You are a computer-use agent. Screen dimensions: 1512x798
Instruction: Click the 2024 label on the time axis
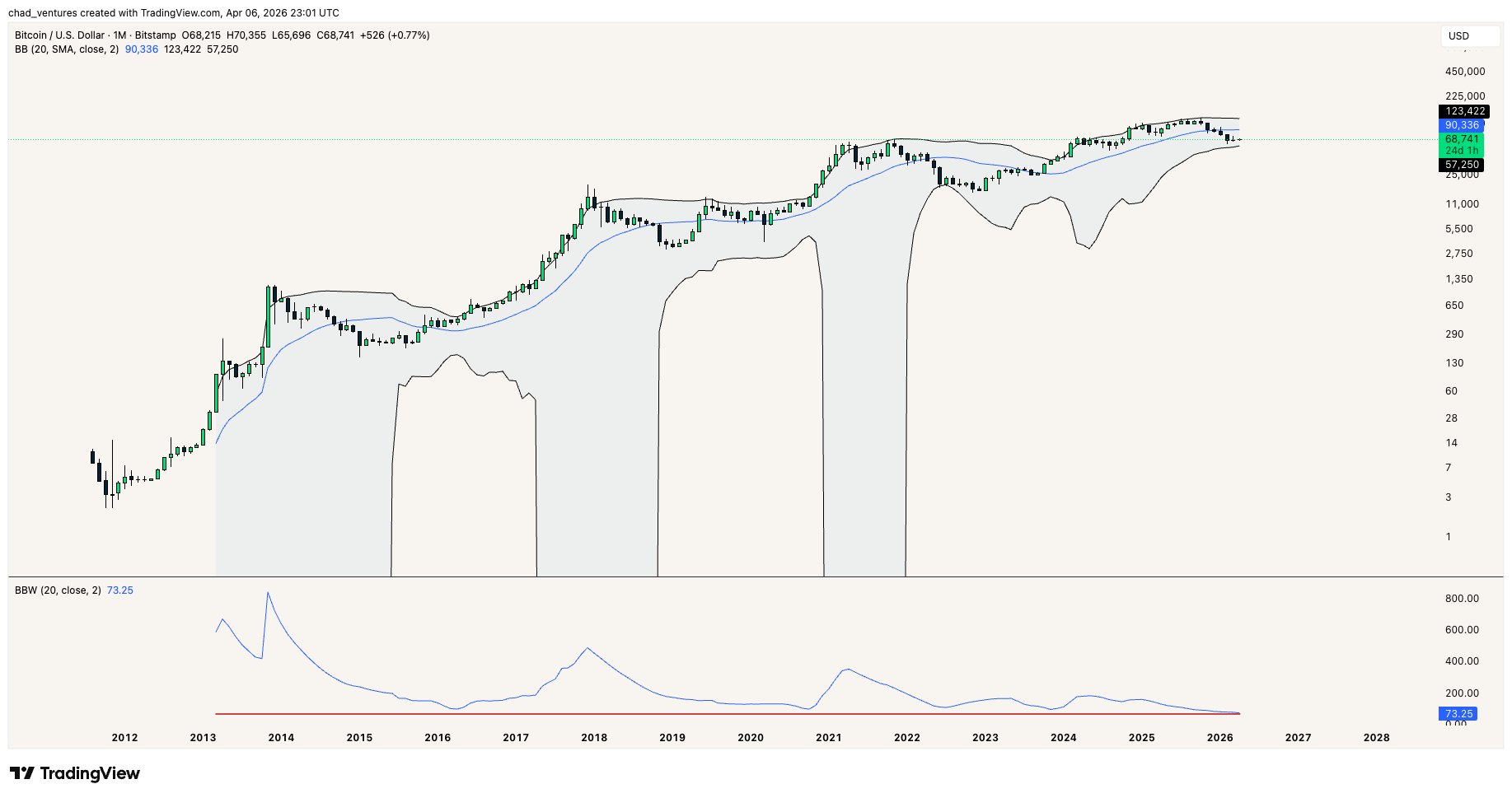click(x=1064, y=738)
